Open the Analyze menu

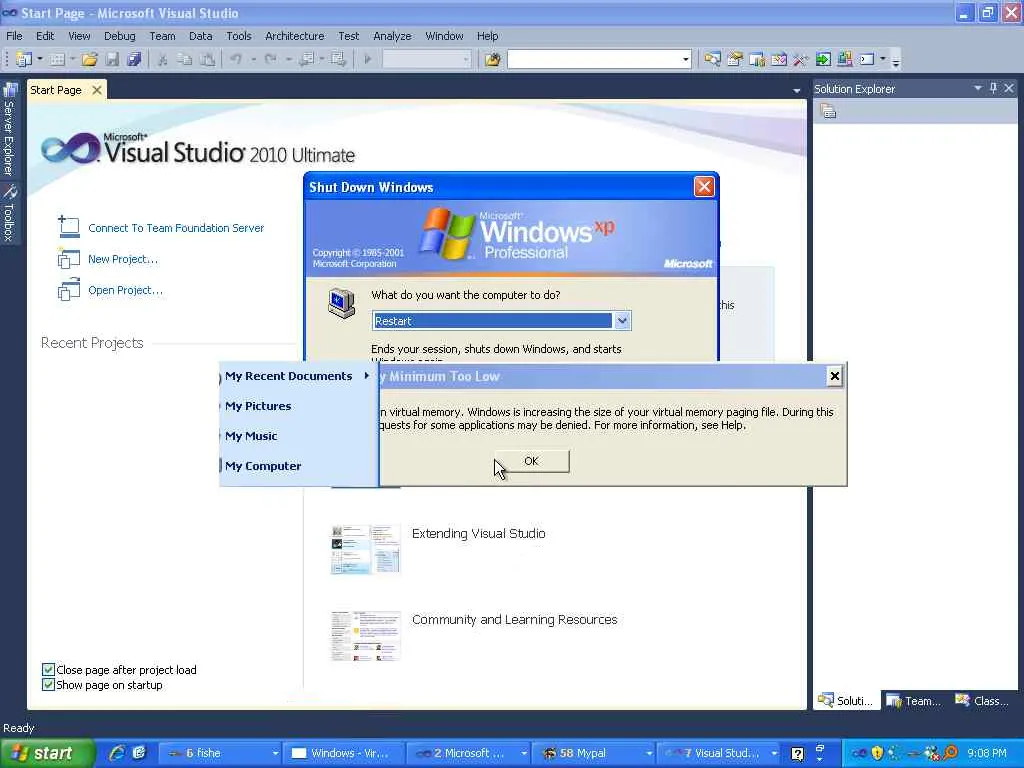coord(392,36)
